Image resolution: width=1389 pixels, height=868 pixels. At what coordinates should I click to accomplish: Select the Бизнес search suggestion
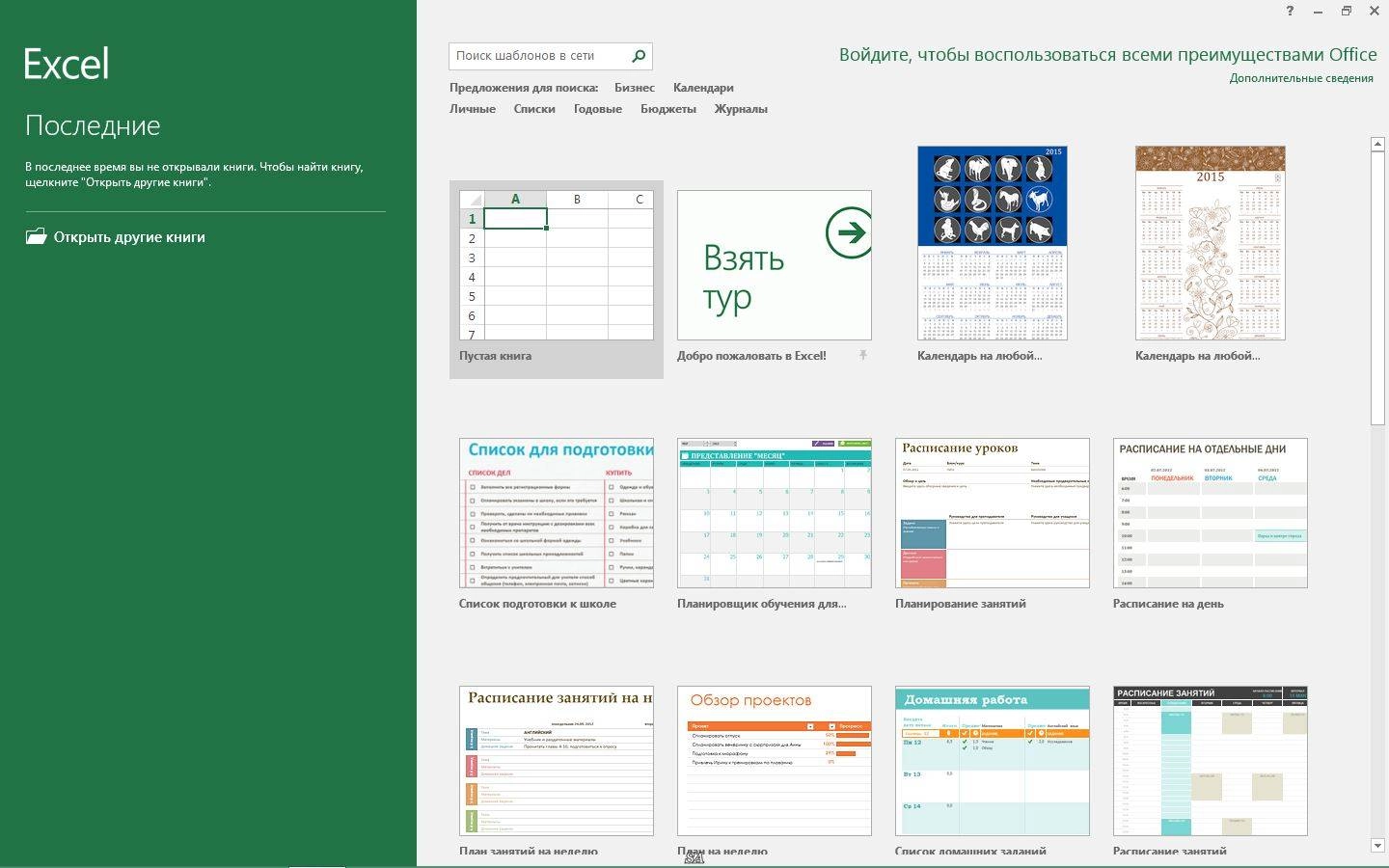click(x=635, y=88)
